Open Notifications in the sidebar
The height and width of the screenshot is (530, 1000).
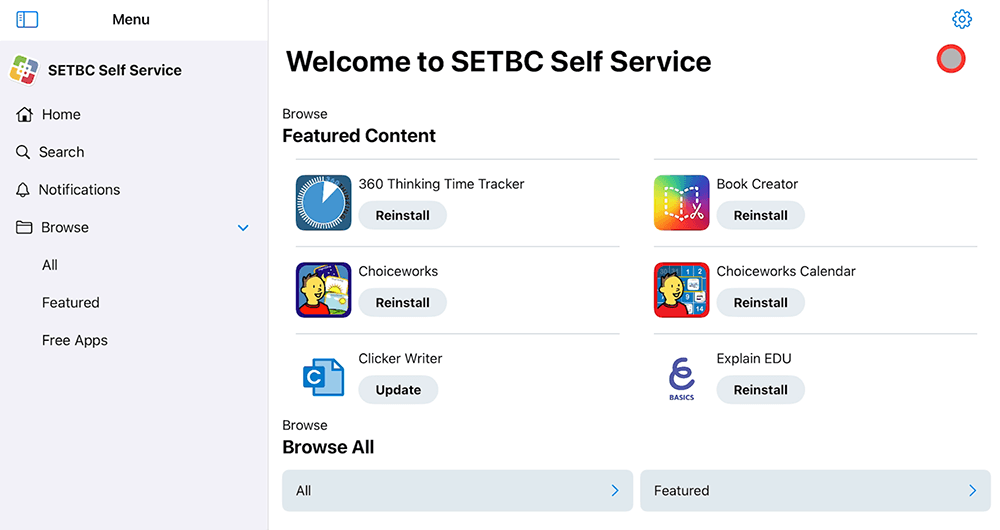click(x=79, y=190)
